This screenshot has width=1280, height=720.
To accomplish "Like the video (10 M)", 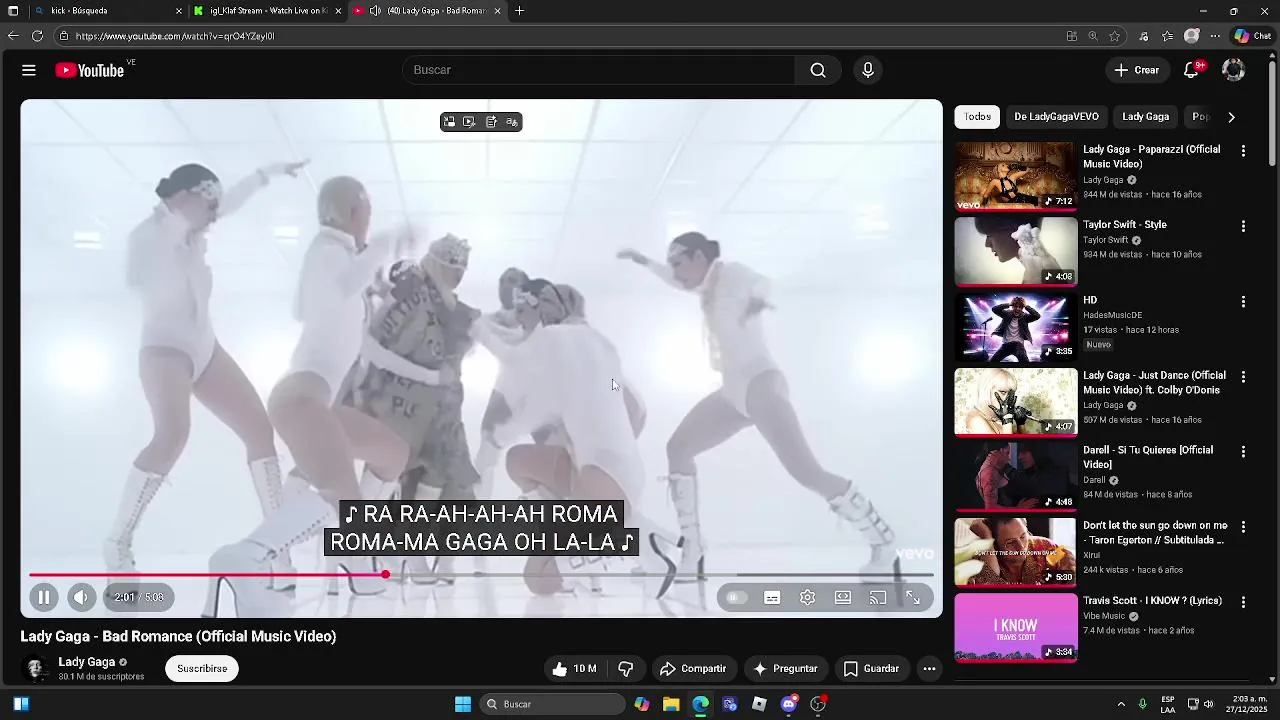I will (574, 668).
